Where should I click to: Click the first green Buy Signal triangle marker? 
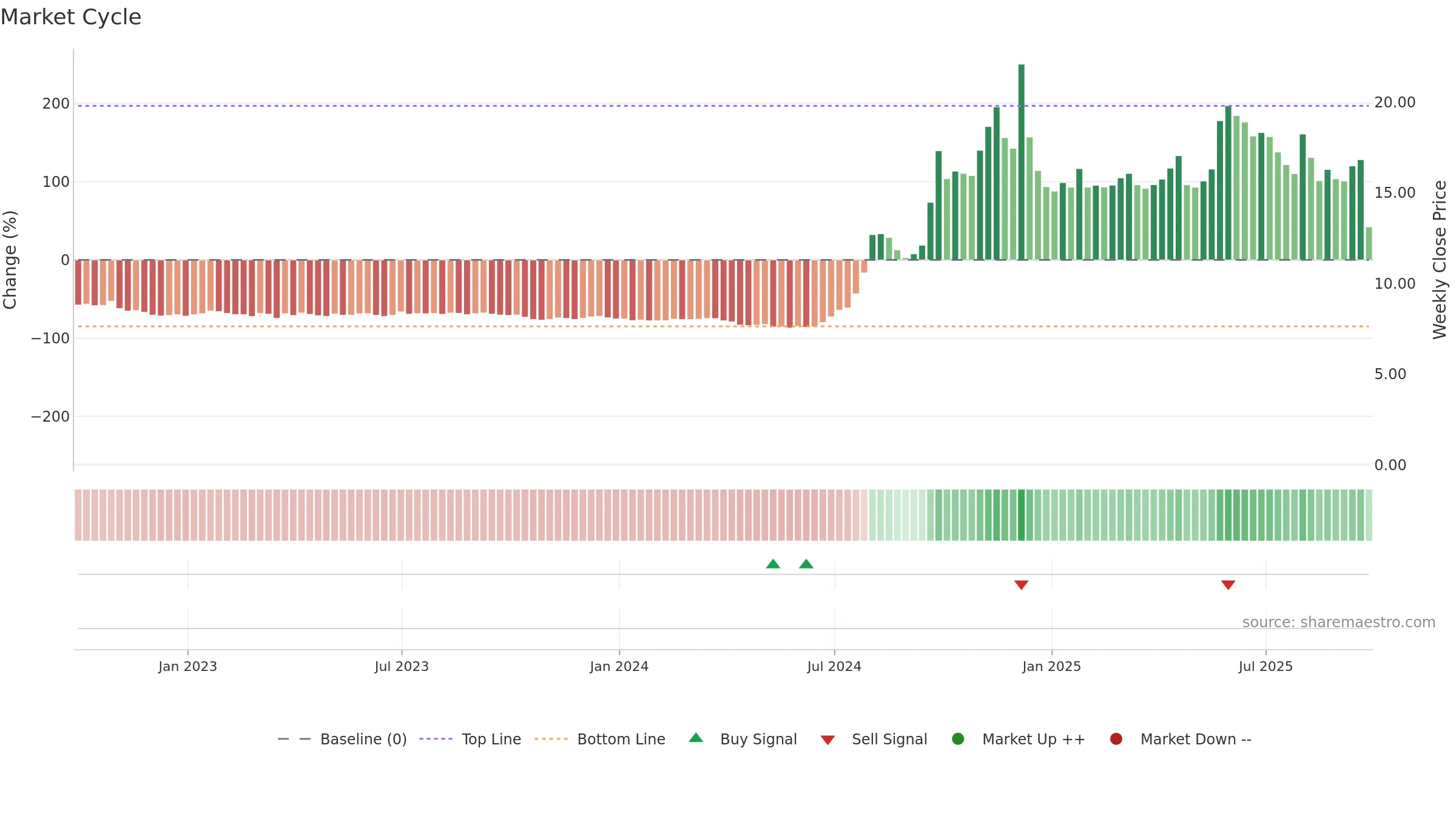point(773,564)
